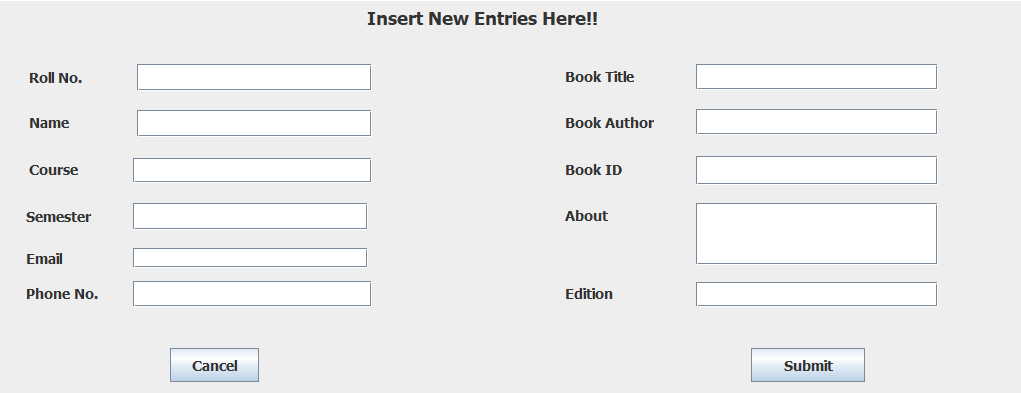This screenshot has height=393, width=1021.
Task: Activate the Email input field
Action: pyautogui.click(x=250, y=258)
